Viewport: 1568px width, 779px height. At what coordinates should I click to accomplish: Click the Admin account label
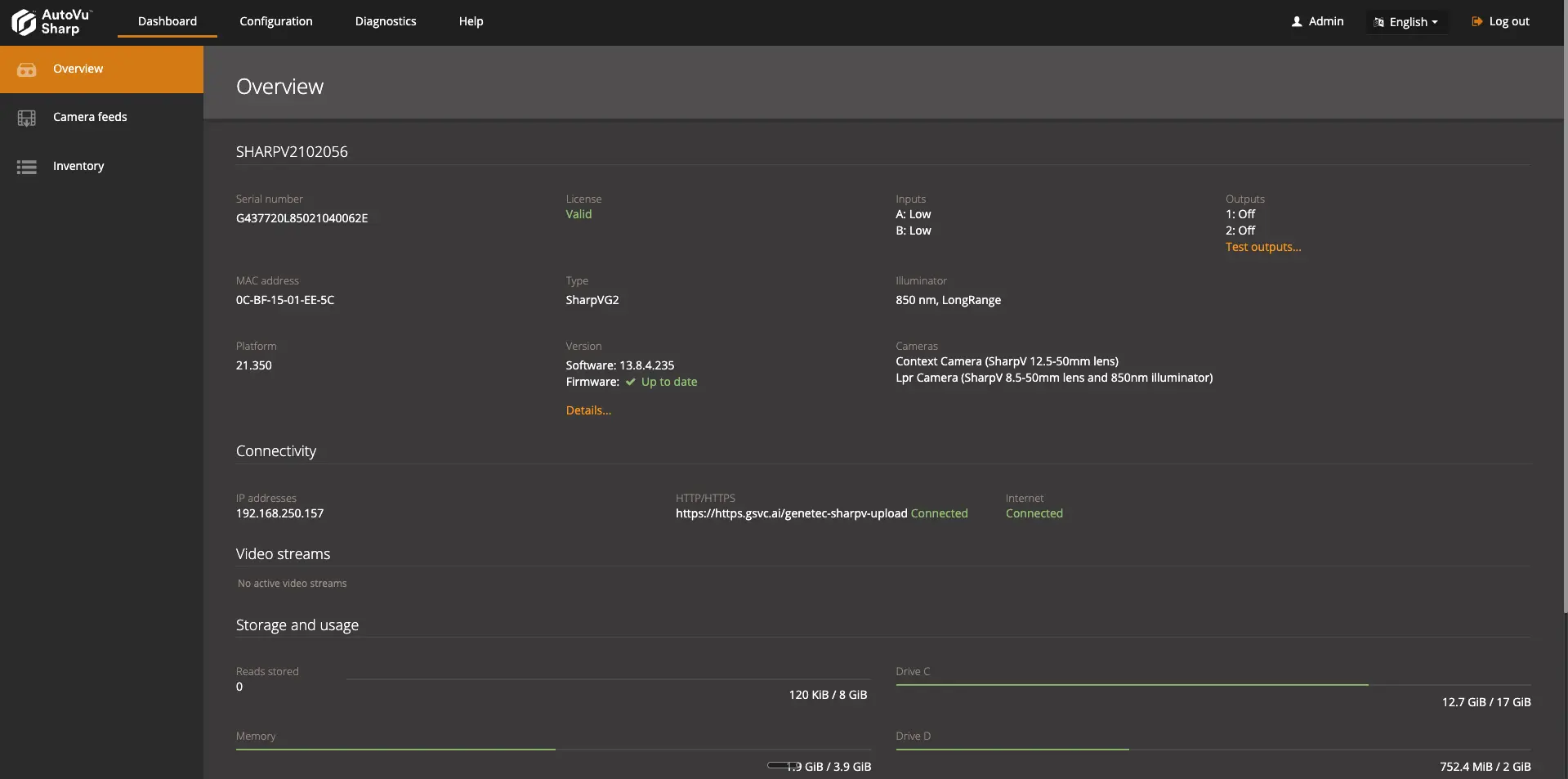[1326, 21]
